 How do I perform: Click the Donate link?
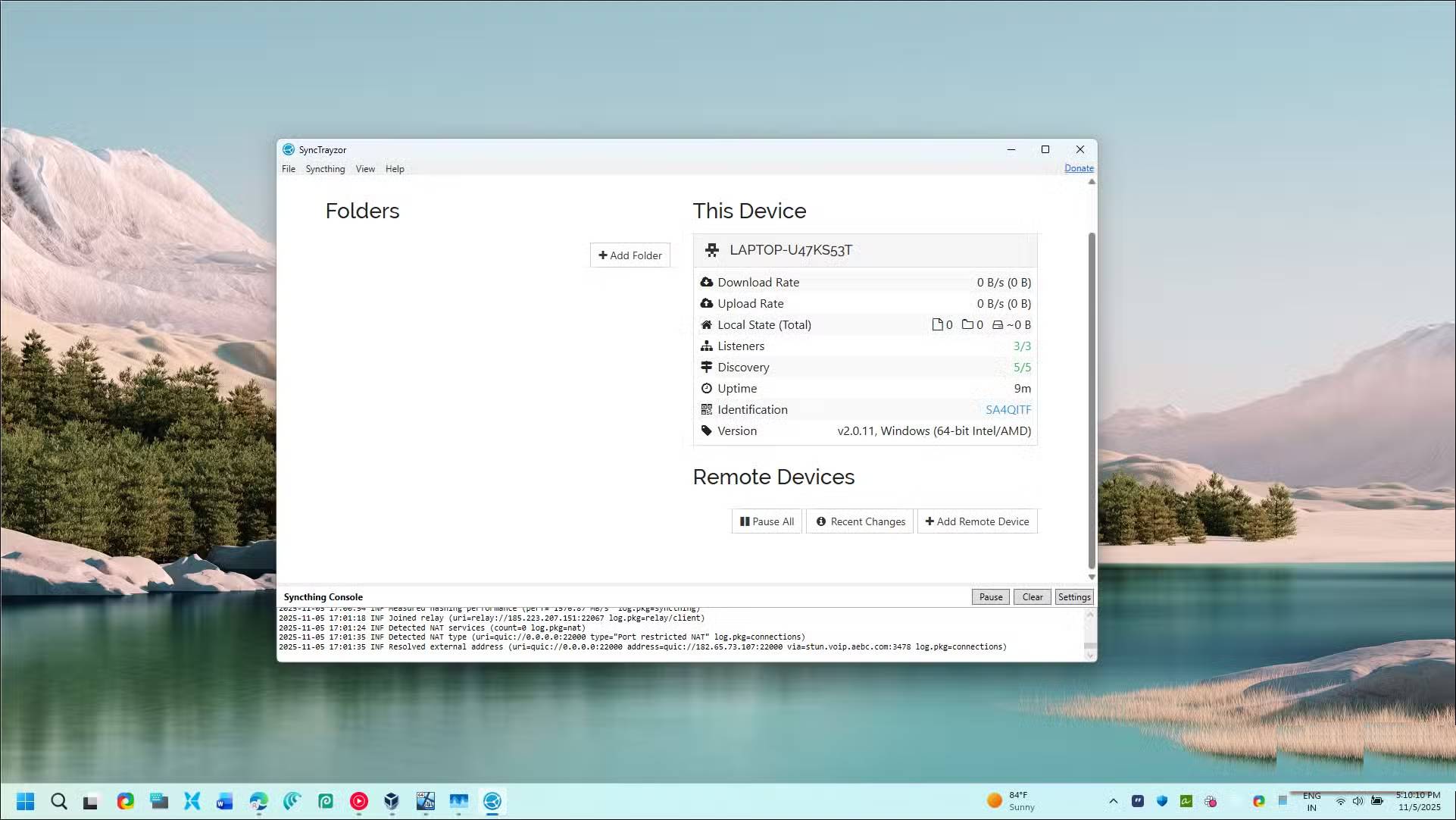pos(1079,167)
